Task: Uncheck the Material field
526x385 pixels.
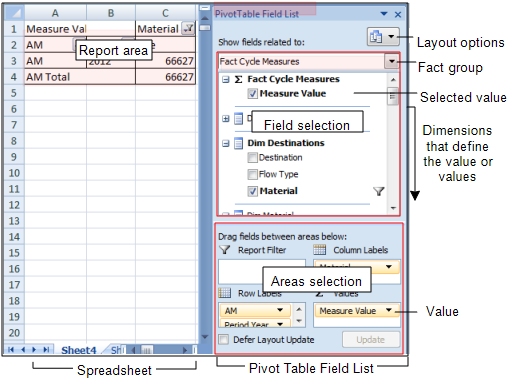Action: (x=252, y=191)
